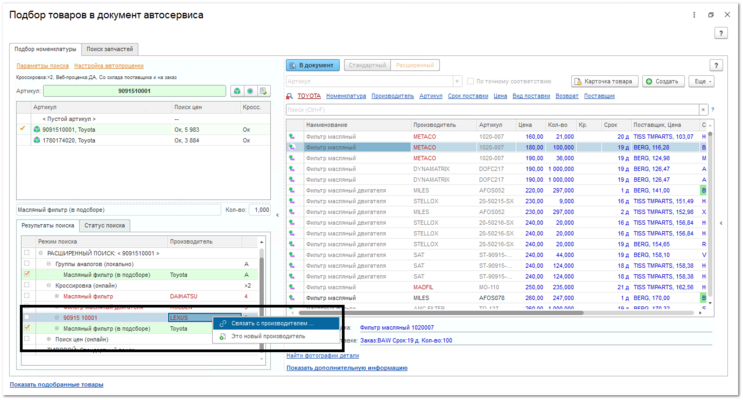Switch to Подбор номенклатуры tab

45,49
